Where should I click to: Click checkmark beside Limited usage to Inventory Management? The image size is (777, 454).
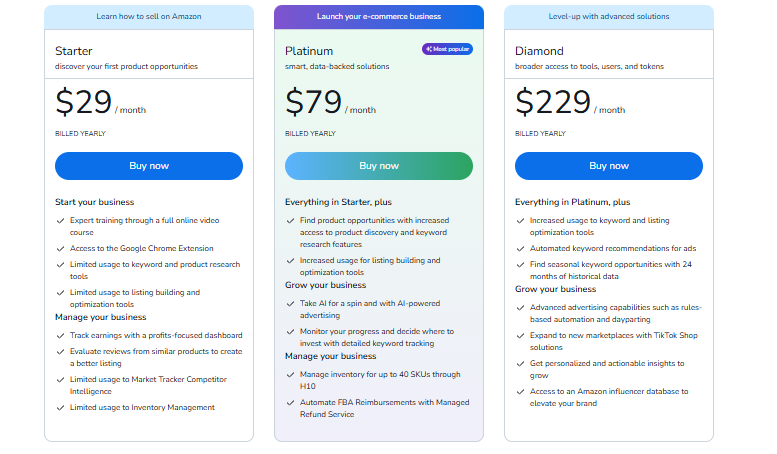pos(60,408)
